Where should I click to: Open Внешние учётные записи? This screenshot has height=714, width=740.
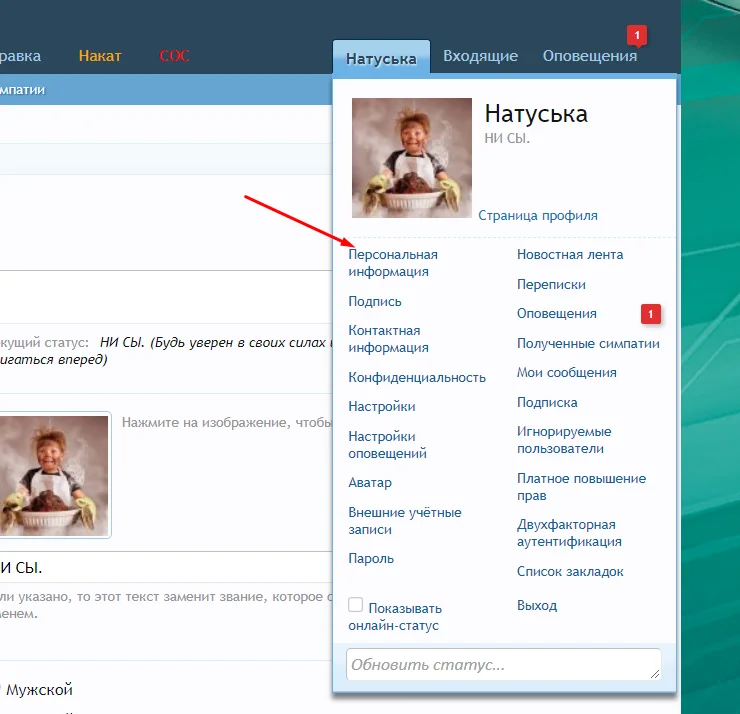[405, 521]
